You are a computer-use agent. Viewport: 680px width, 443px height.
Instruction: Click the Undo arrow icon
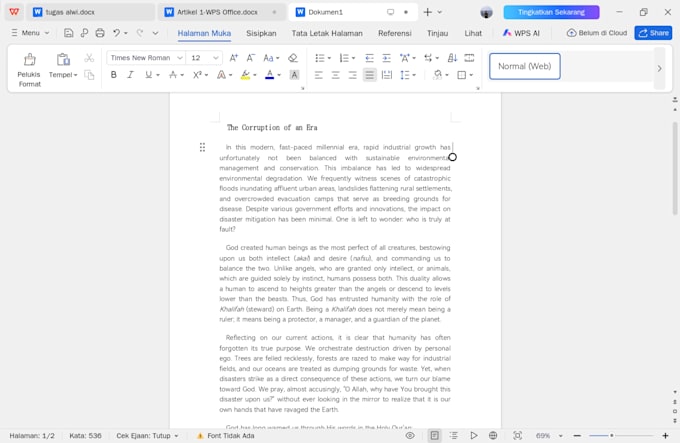pyautogui.click(x=116, y=33)
